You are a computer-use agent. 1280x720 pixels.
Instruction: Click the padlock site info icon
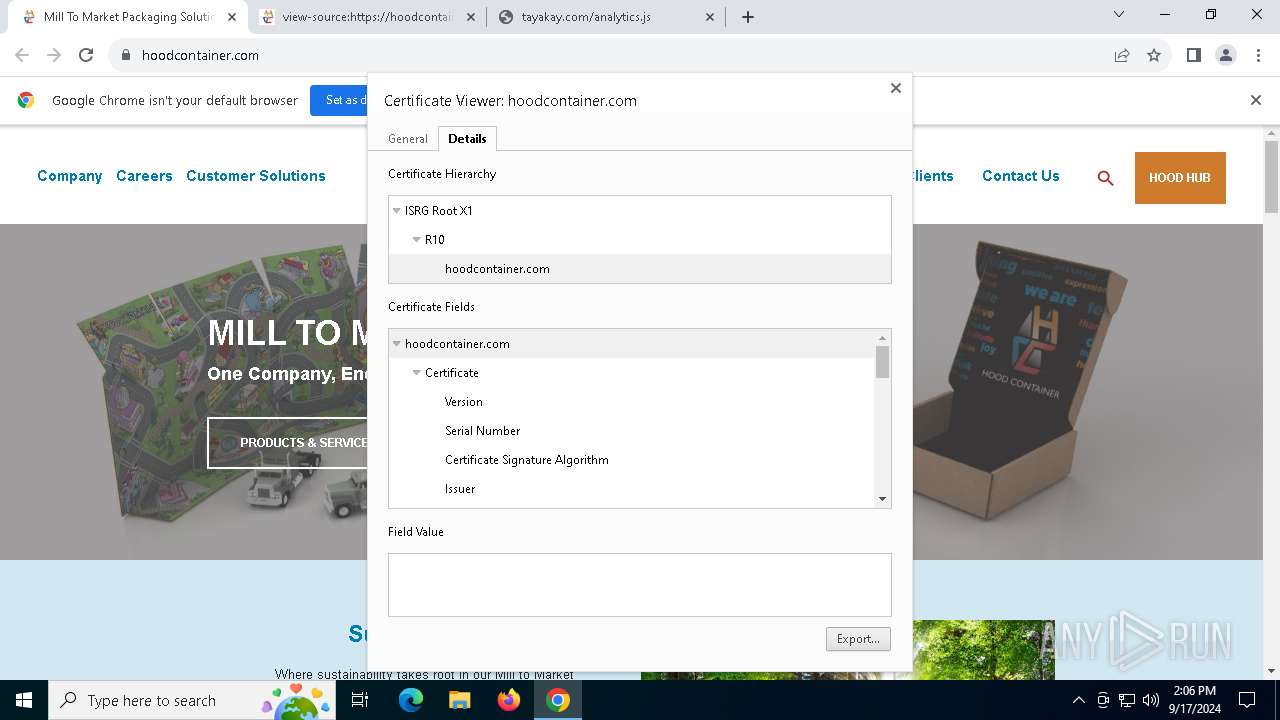pos(126,55)
